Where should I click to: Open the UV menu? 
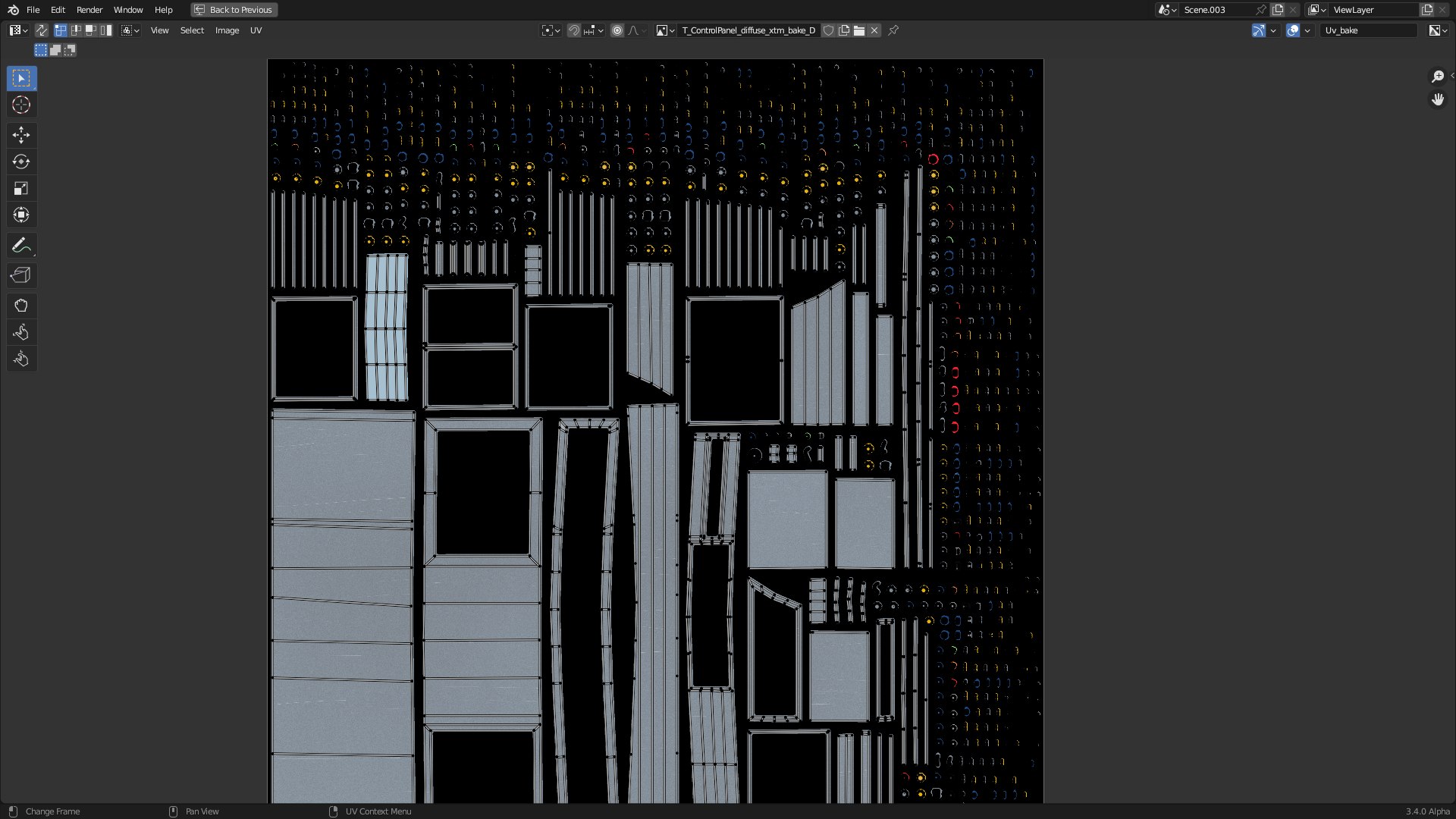coord(256,30)
